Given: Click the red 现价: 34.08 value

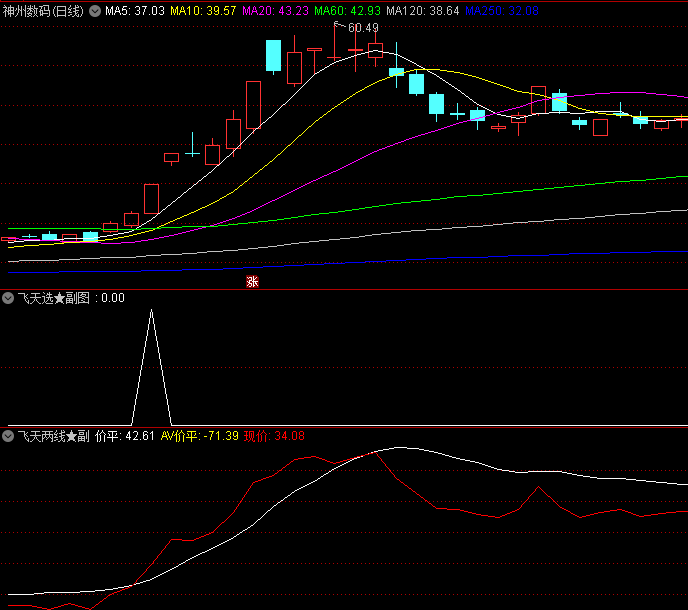Looking at the screenshot, I should pyautogui.click(x=274, y=436).
